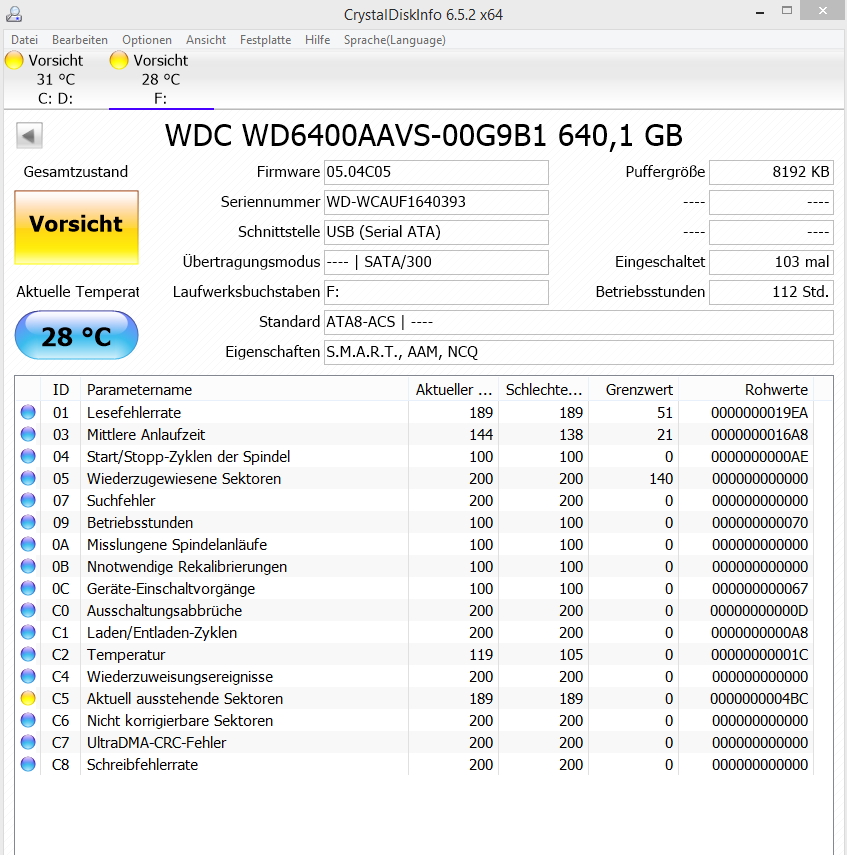Screen dimensions: 847x855
Task: Click the status dot for Mittlere Anlaufzeit
Action: tap(28, 434)
